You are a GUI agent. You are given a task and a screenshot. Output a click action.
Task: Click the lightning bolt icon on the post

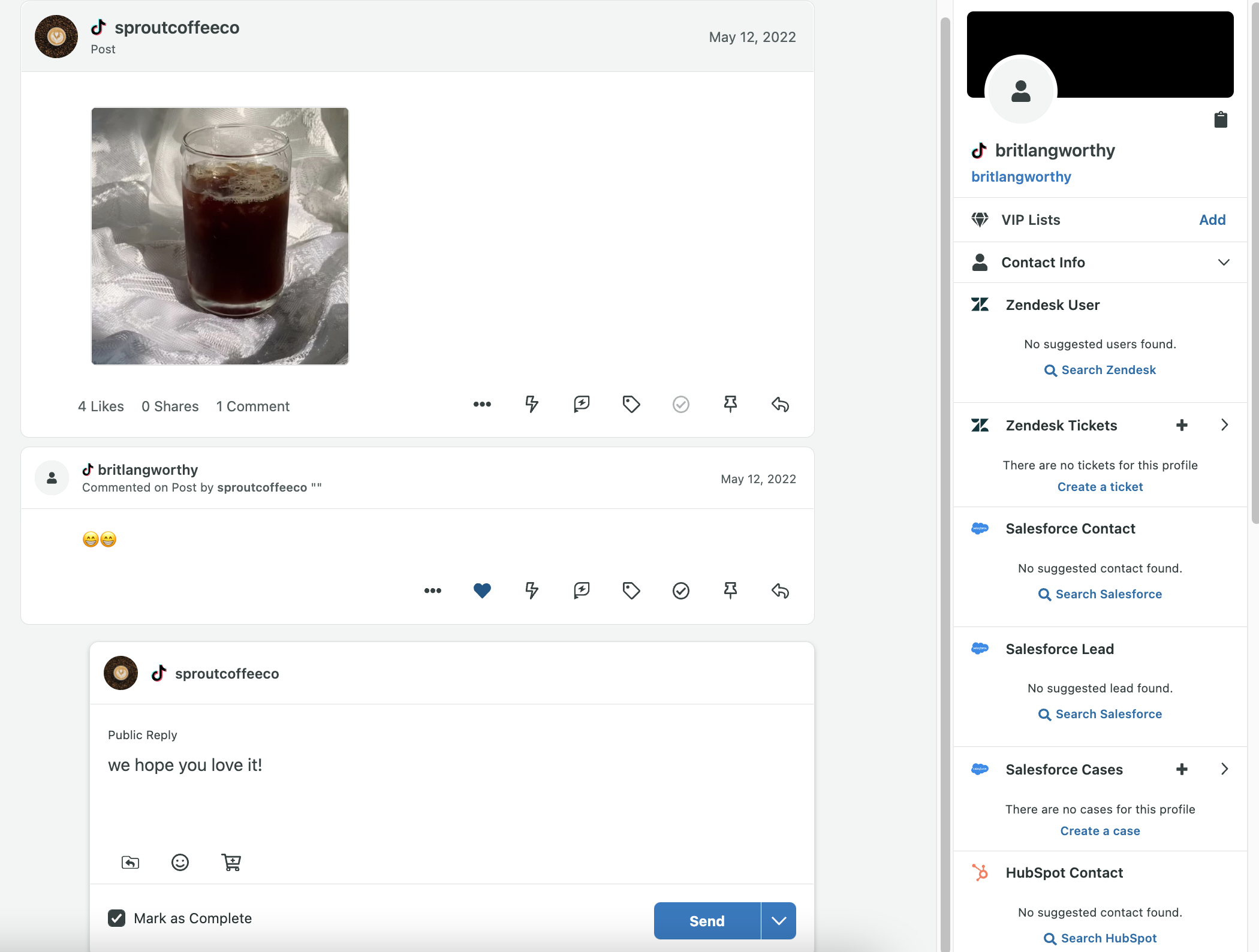click(532, 405)
